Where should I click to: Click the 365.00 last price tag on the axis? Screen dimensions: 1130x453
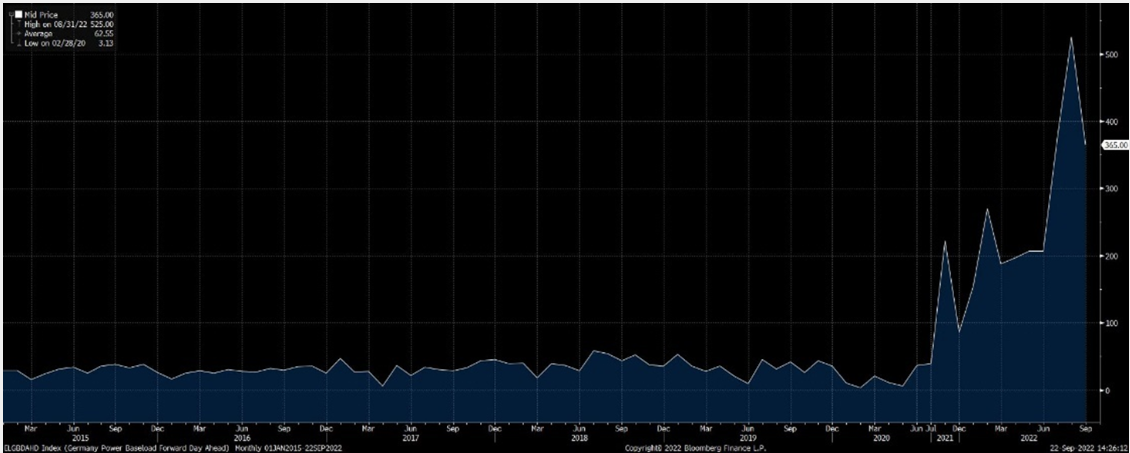point(1114,145)
